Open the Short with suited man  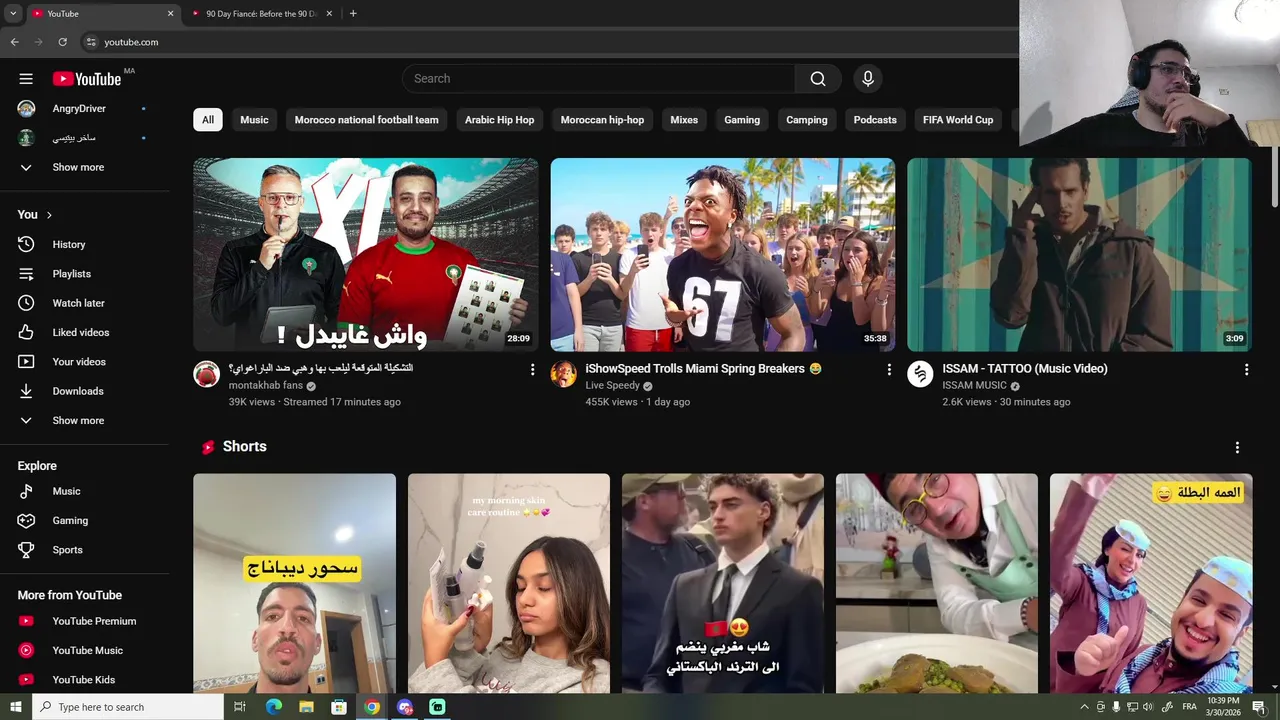pyautogui.click(x=723, y=584)
